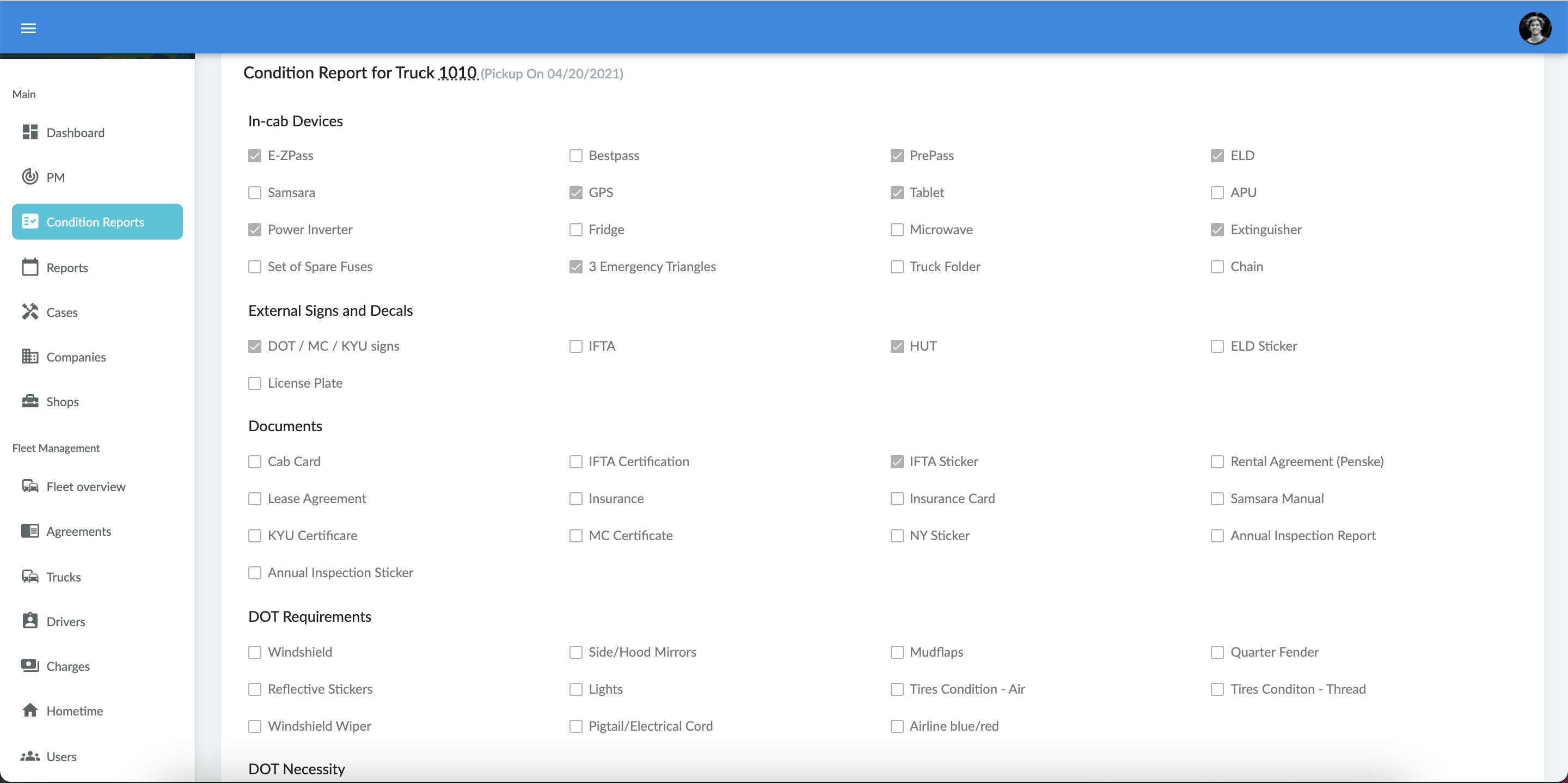
Task: Select the Cases tools icon
Action: [30, 312]
